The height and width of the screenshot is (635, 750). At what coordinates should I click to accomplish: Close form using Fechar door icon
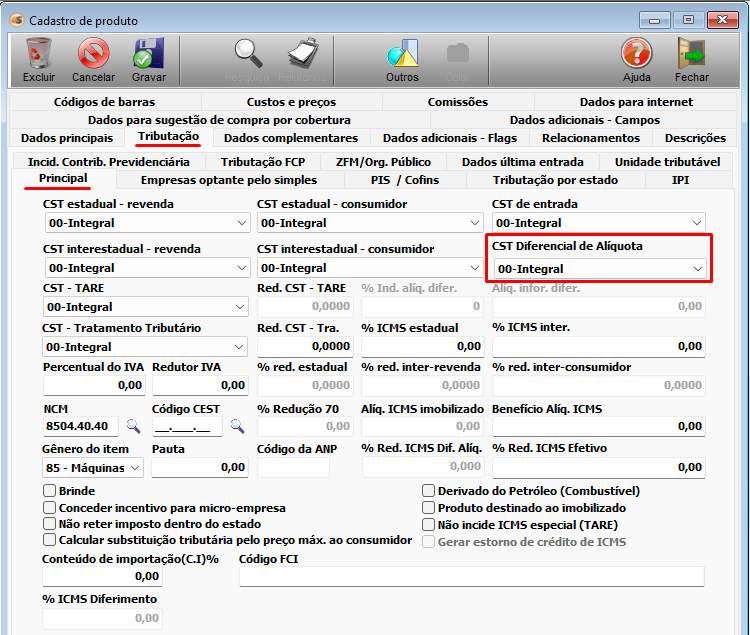[691, 53]
